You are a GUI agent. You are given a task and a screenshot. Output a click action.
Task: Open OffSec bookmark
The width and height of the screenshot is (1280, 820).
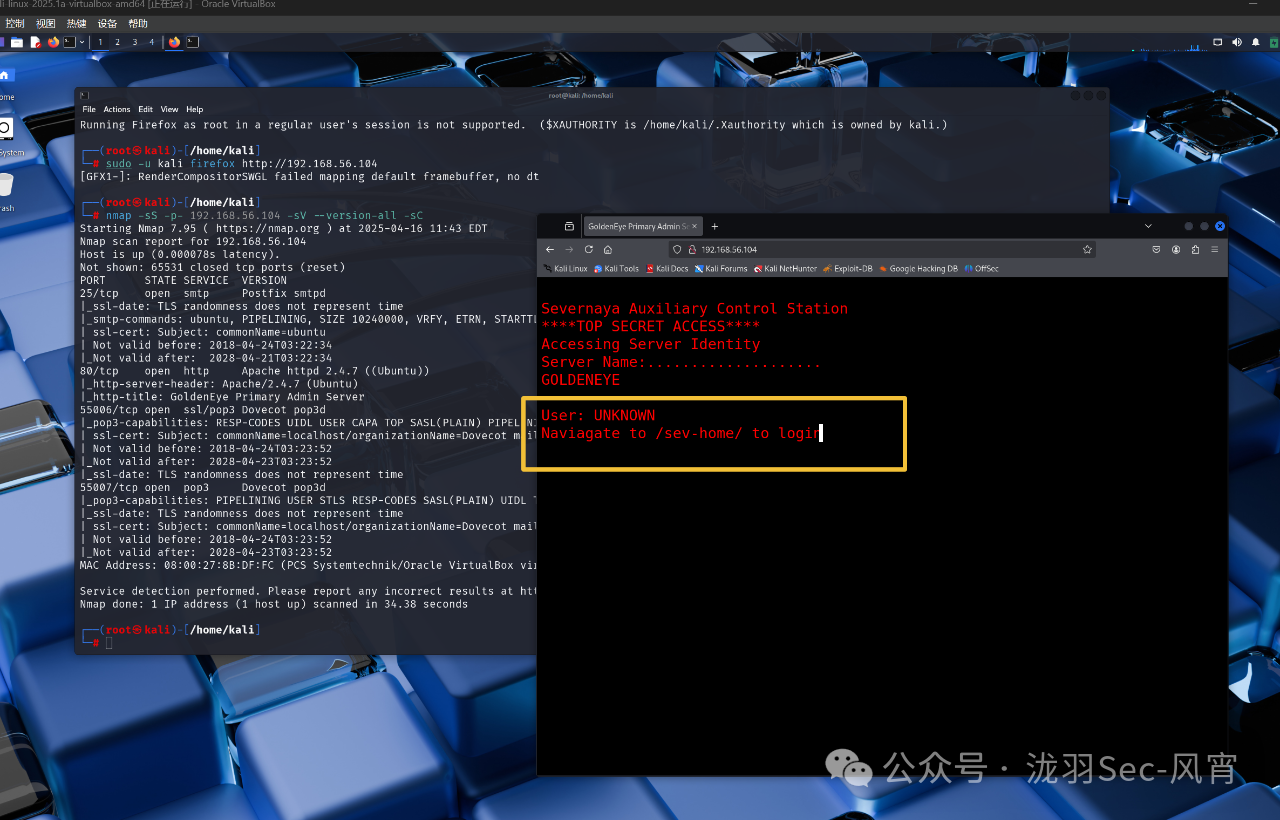[x=982, y=269]
